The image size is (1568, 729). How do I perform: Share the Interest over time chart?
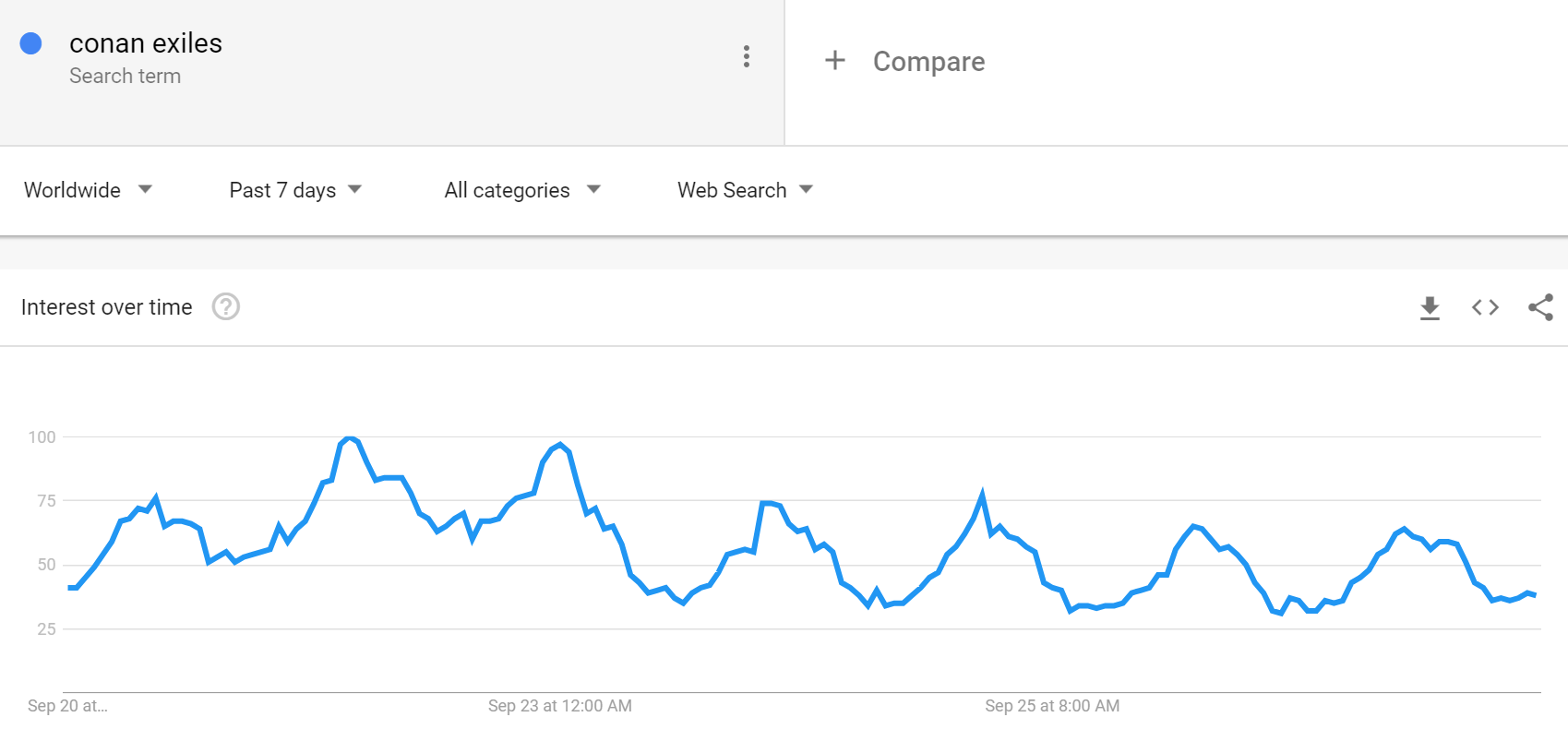tap(1540, 307)
